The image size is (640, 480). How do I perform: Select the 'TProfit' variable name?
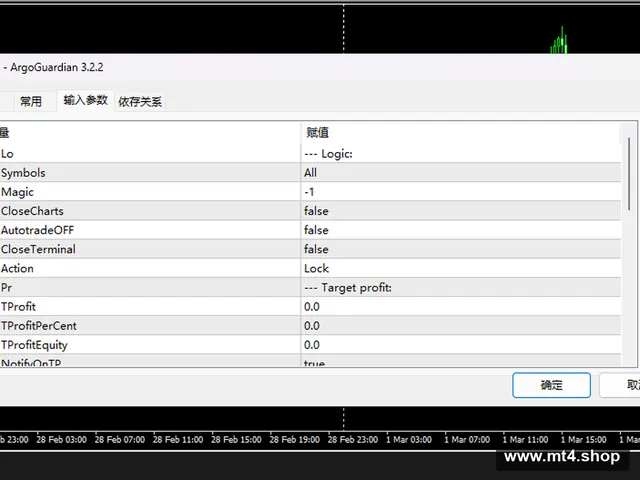18,307
